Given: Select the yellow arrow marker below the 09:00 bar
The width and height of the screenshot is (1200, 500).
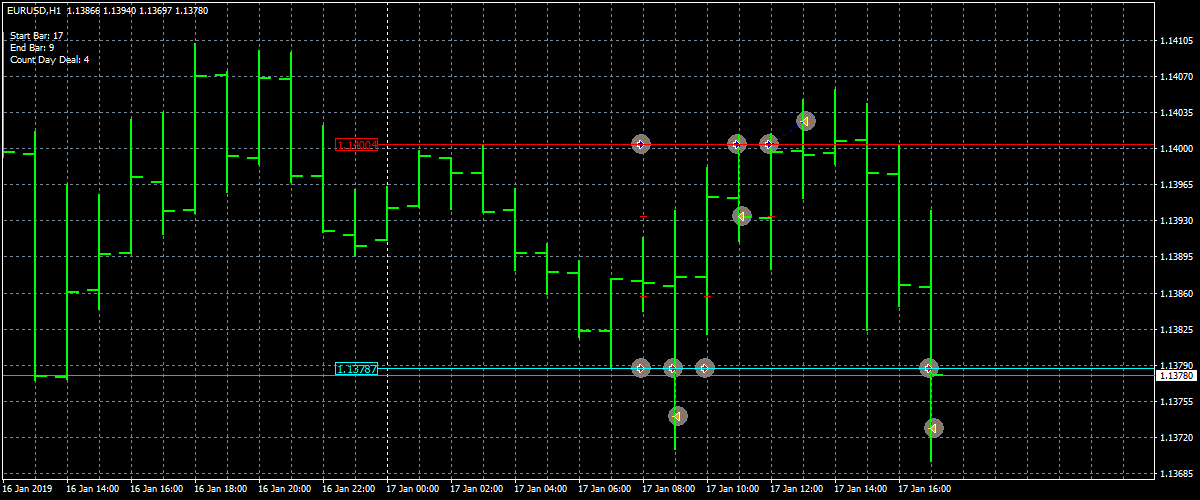Looking at the screenshot, I should 677,415.
